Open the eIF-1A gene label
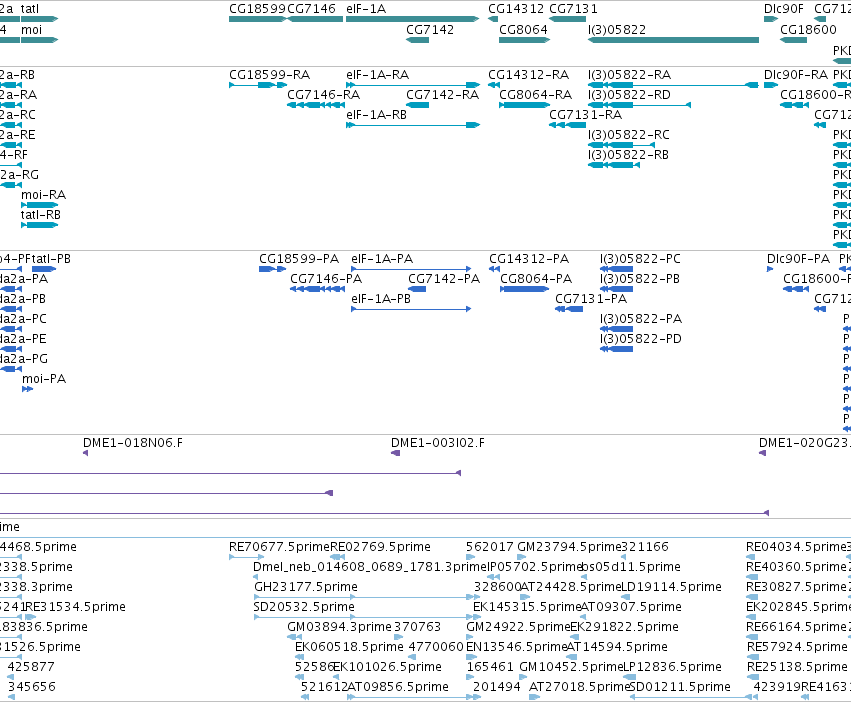The height and width of the screenshot is (702, 851). coord(366,9)
